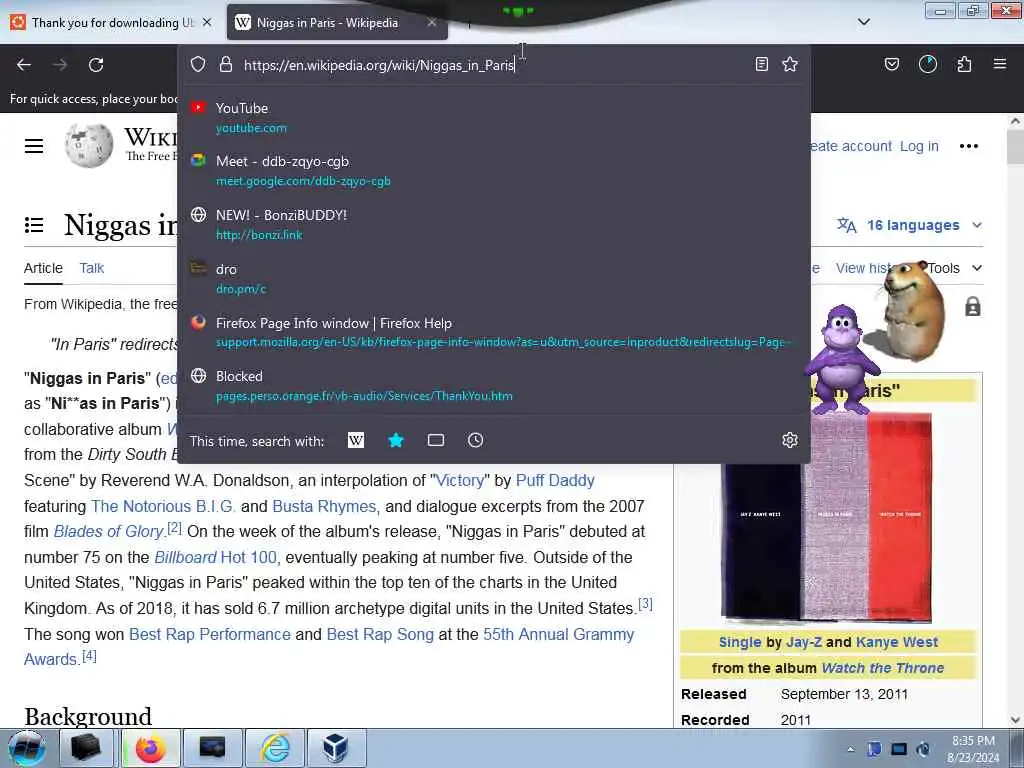Select the Meet ddb-zqyo-cgb suggestion
The width and height of the screenshot is (1024, 768).
pyautogui.click(x=494, y=171)
